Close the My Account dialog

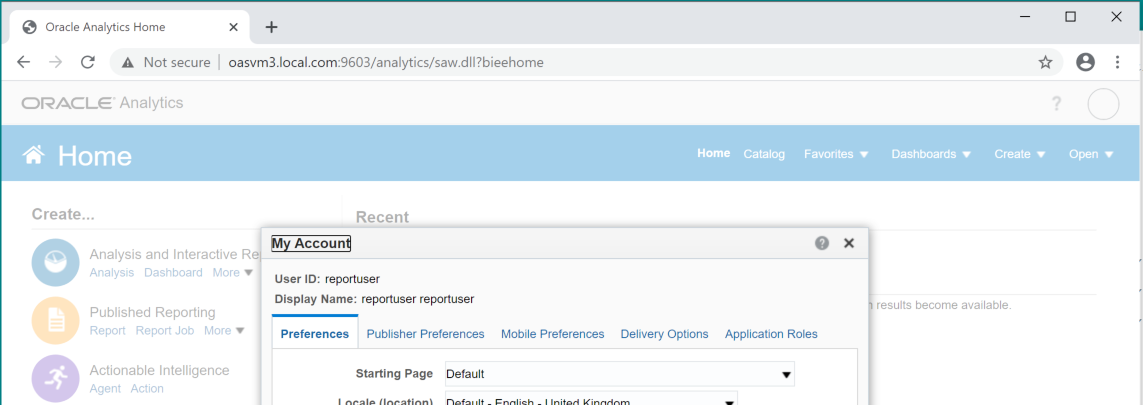coord(849,243)
